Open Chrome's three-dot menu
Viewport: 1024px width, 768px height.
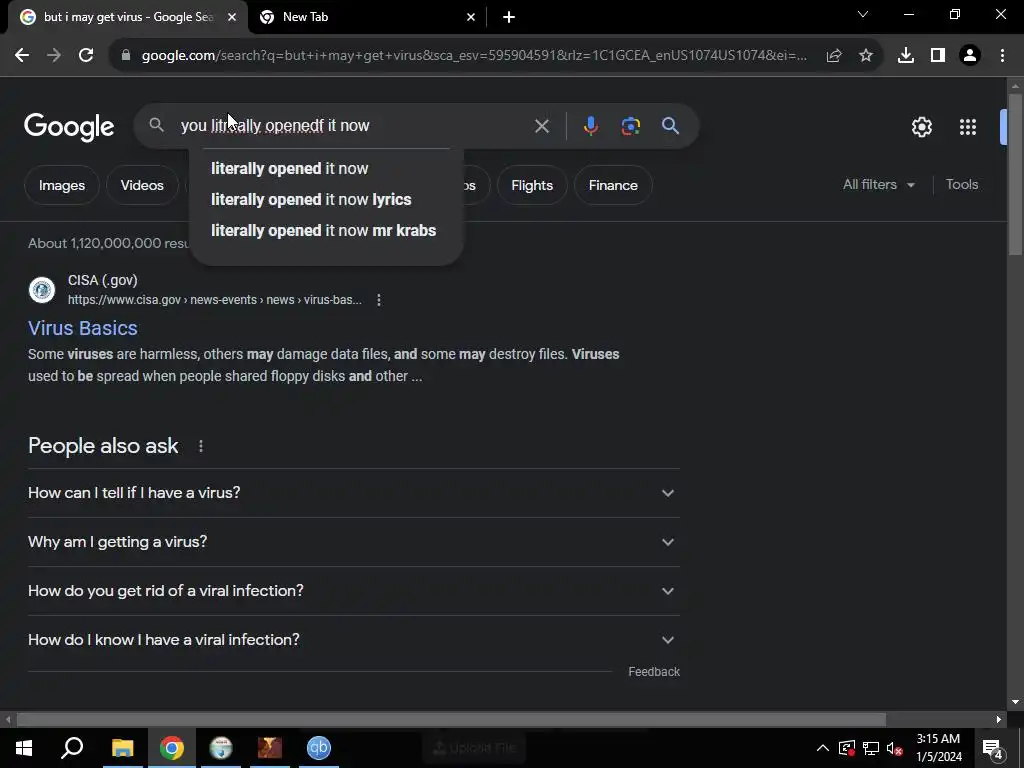1002,56
